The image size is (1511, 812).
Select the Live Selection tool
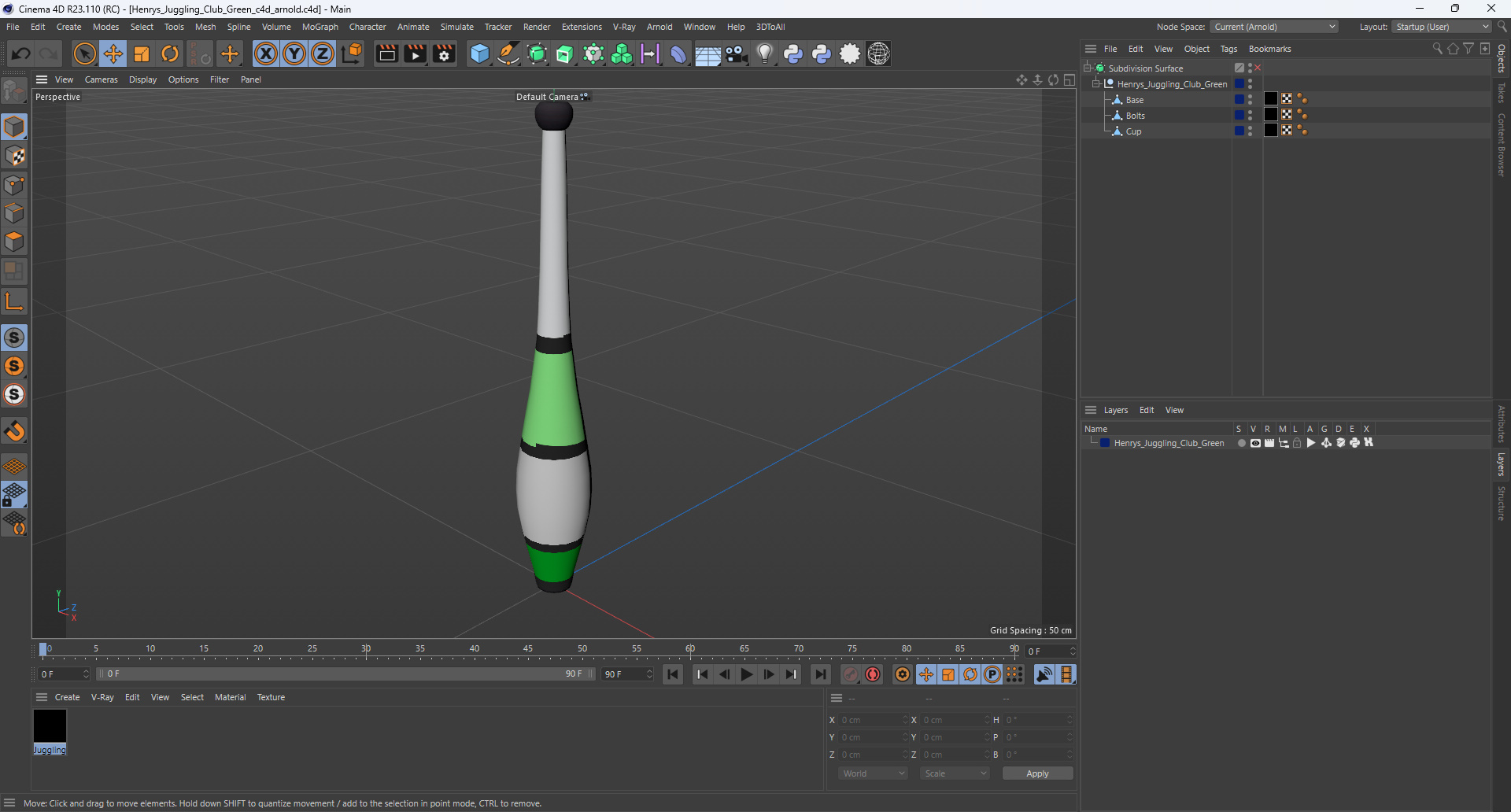(x=84, y=54)
